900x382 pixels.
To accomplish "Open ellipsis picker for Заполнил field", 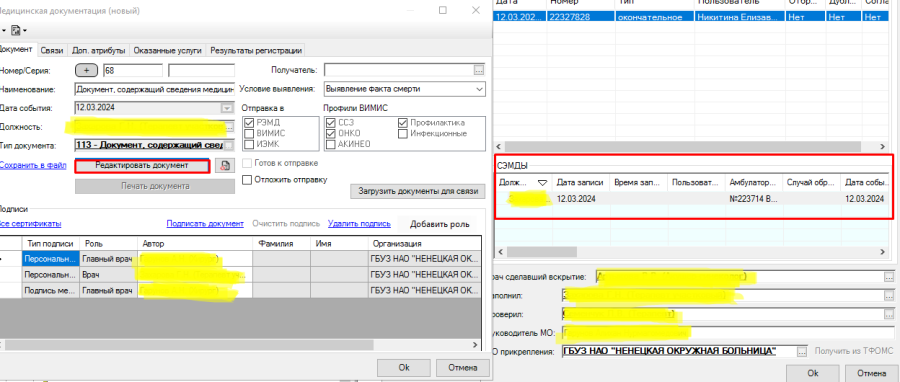I will (x=889, y=296).
